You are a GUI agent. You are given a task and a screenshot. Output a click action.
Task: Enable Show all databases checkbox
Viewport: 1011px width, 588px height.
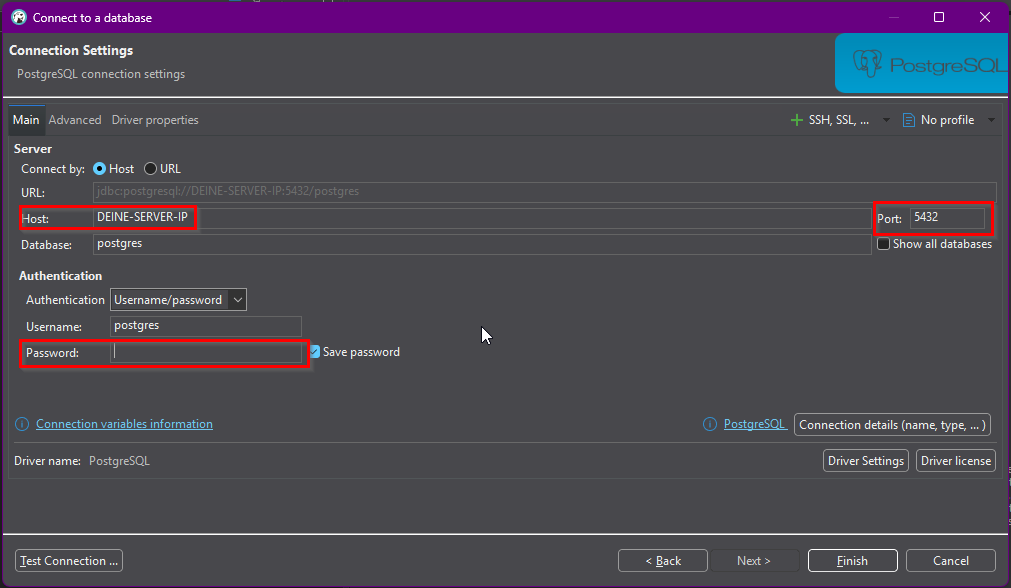883,244
